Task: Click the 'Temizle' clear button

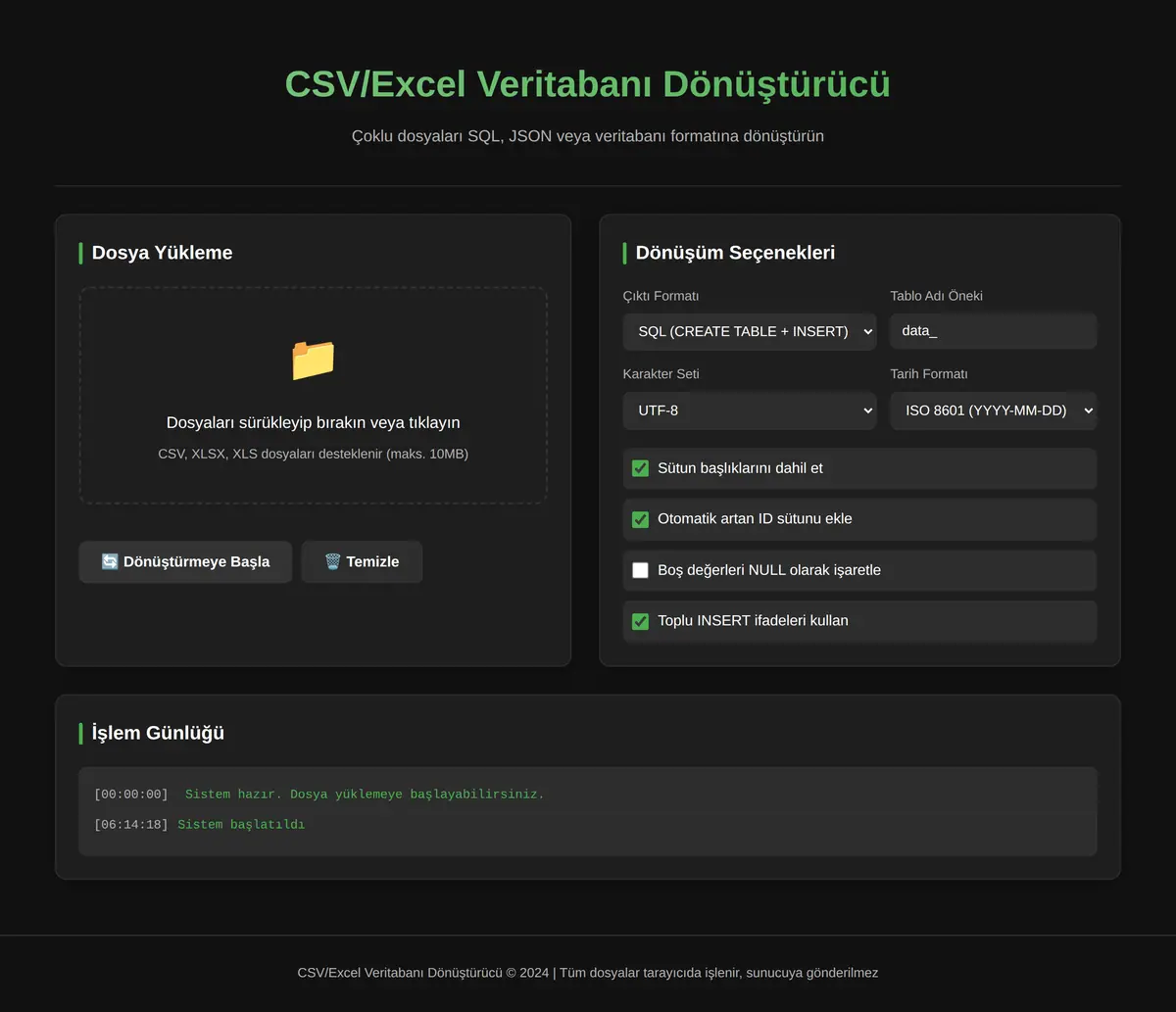Action: point(362,561)
